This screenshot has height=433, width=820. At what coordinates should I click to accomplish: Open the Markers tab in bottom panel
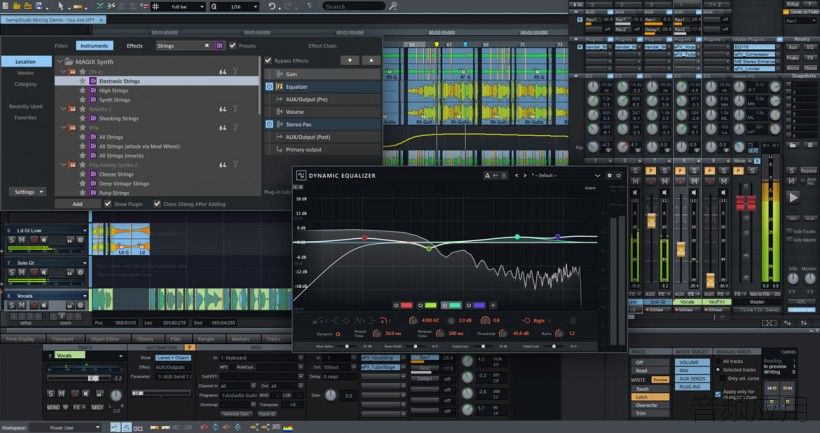241,339
